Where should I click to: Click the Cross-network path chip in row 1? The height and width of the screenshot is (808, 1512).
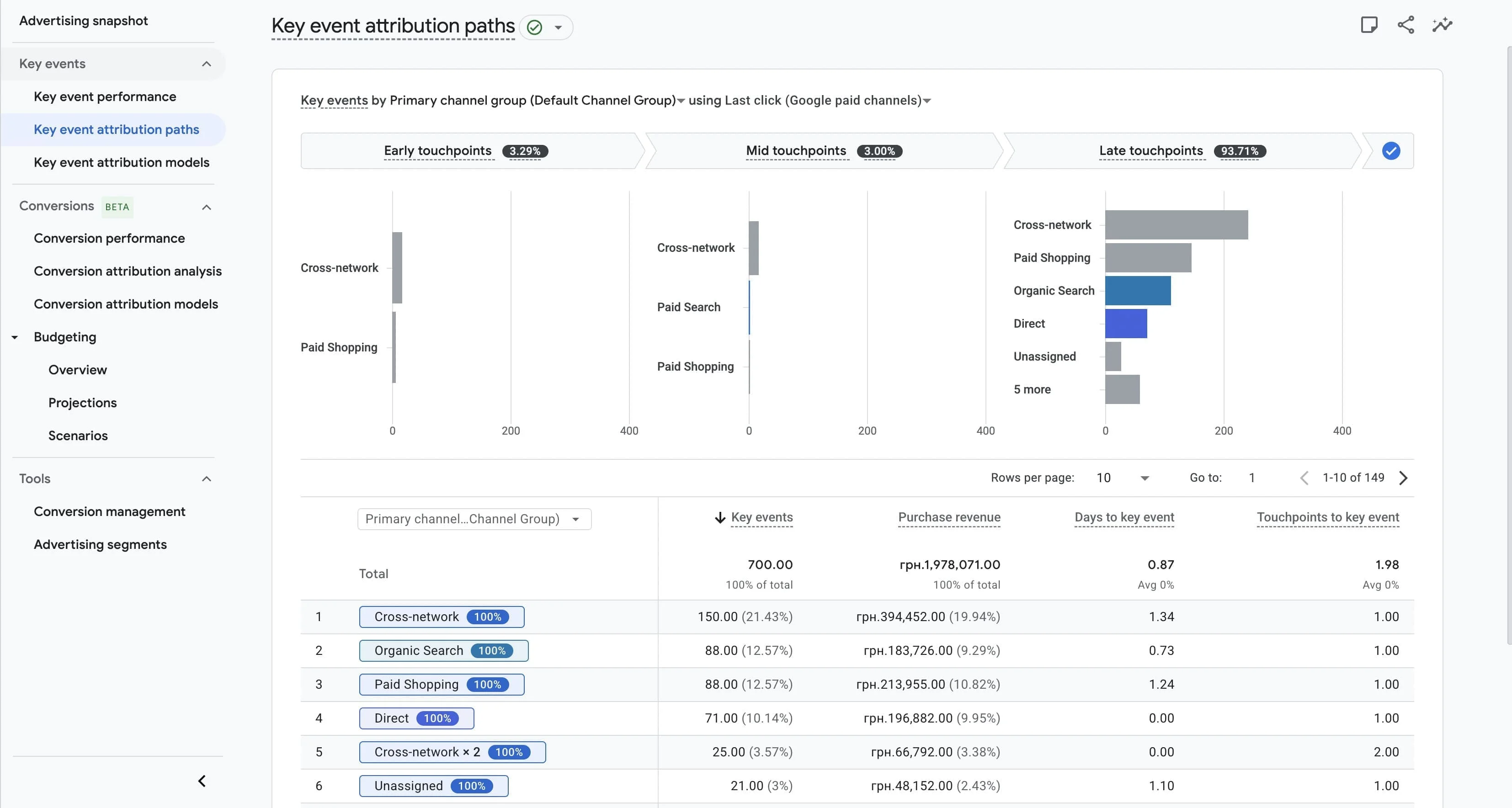(442, 617)
